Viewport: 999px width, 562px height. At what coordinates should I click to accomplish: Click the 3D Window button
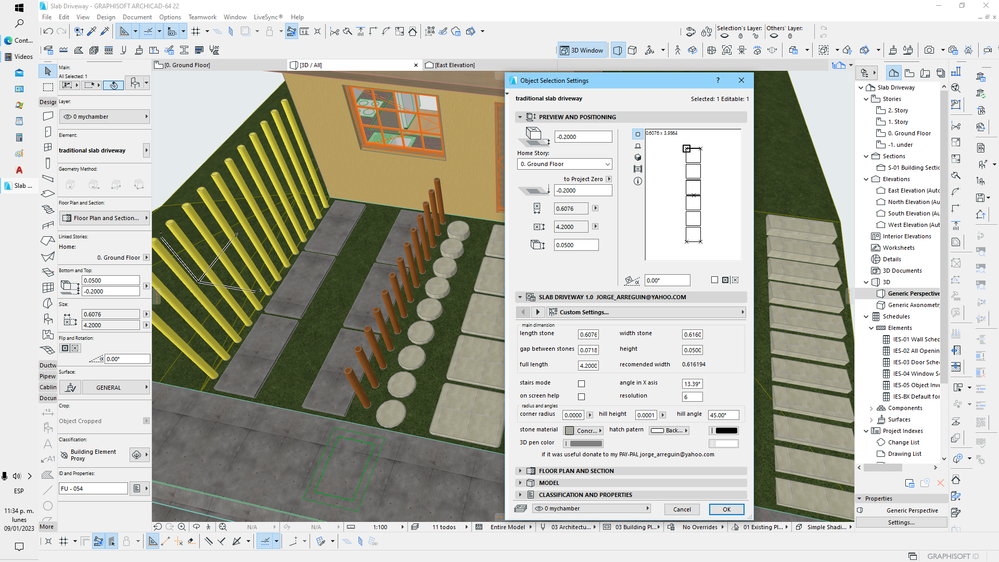click(581, 50)
